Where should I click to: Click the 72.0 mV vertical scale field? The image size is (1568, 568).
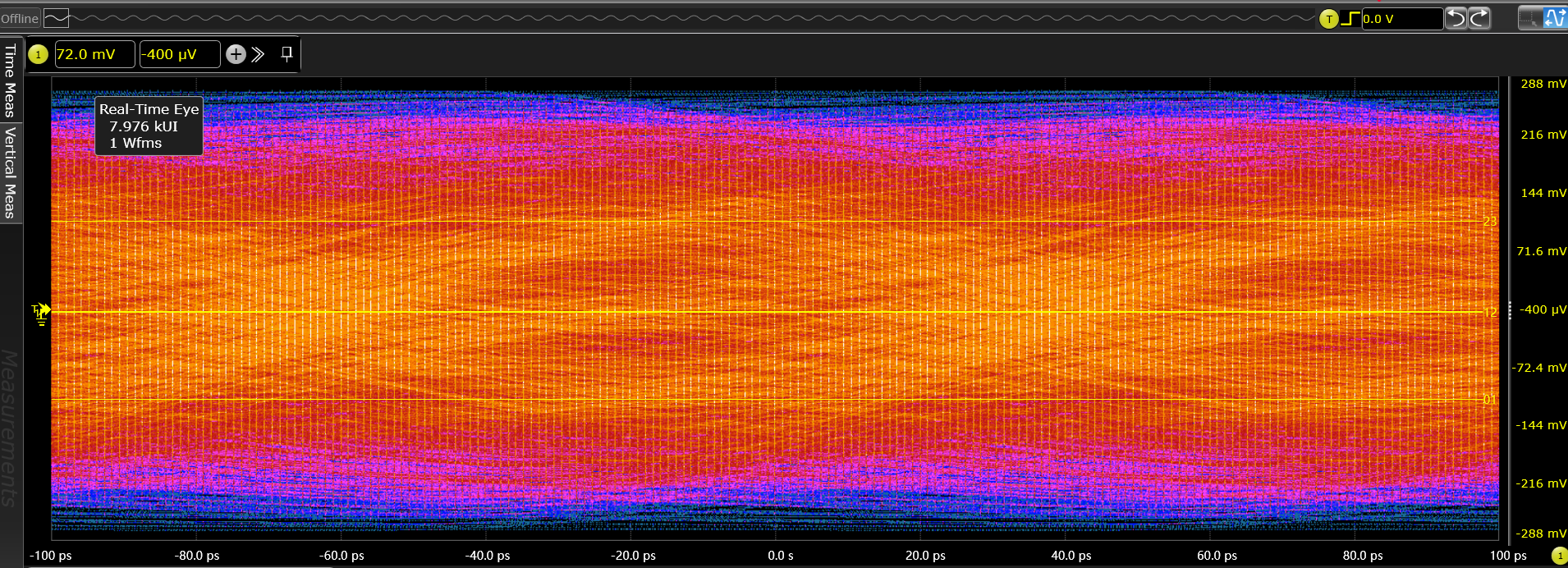tap(94, 54)
